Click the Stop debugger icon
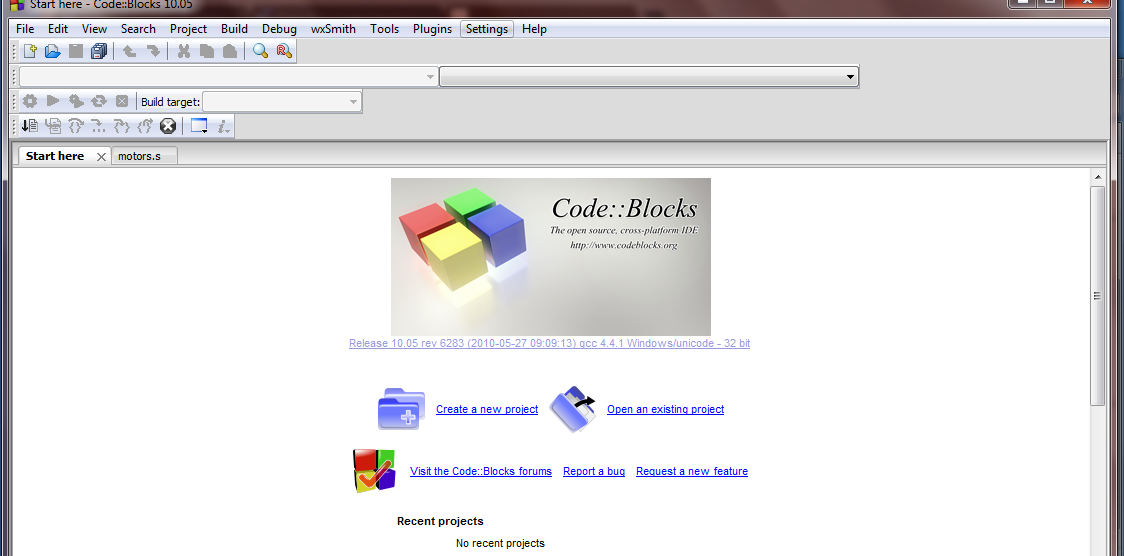This screenshot has height=556, width=1124. tap(168, 126)
